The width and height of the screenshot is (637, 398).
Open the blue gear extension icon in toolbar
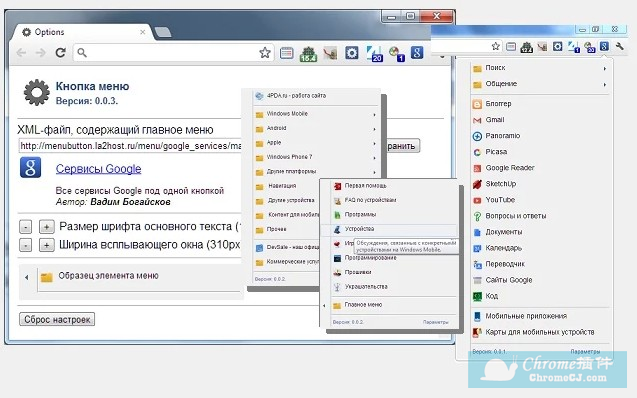tap(352, 53)
